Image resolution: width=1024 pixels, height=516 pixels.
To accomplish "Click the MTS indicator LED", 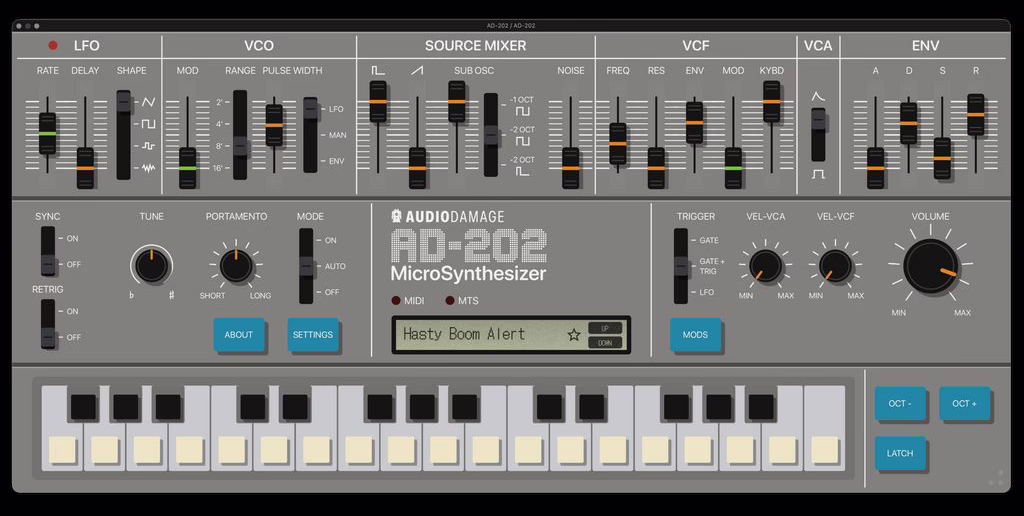I will [x=450, y=300].
